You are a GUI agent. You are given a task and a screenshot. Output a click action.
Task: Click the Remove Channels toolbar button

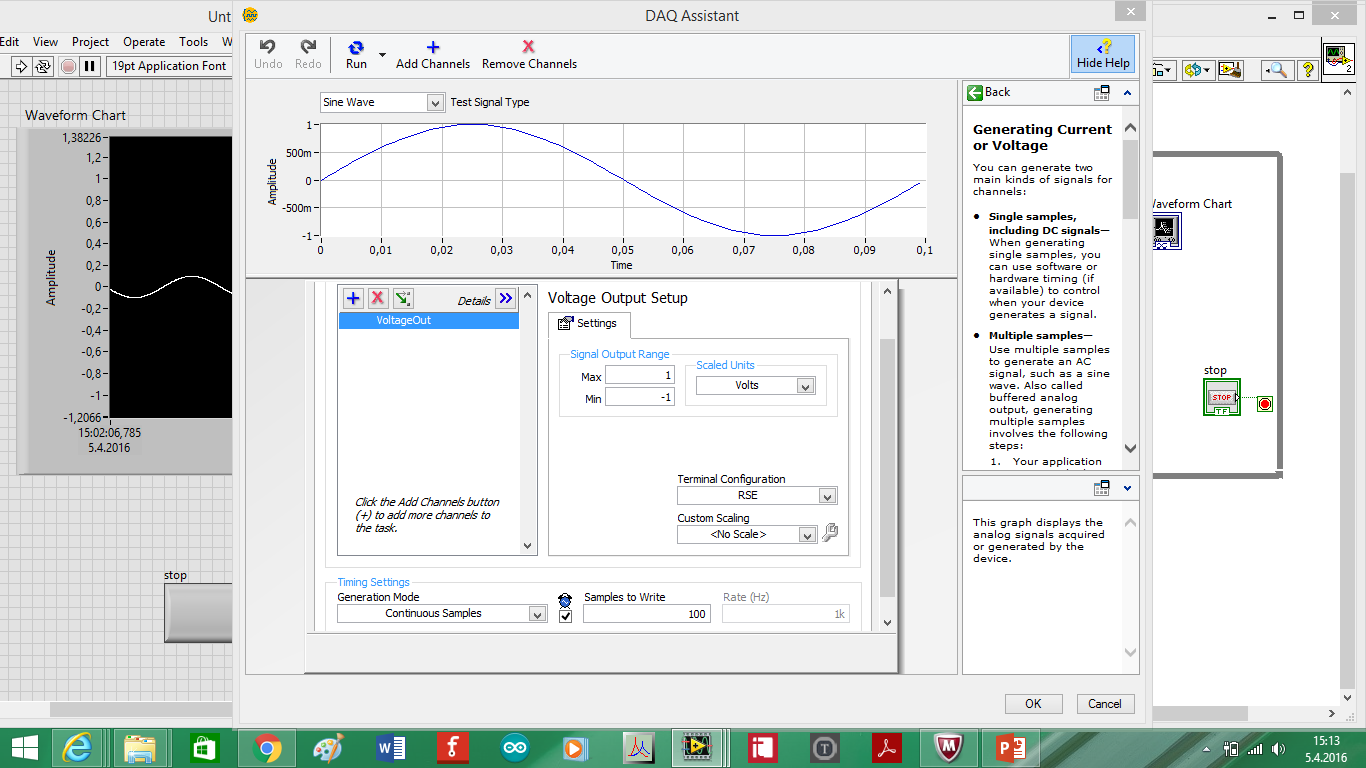(529, 54)
